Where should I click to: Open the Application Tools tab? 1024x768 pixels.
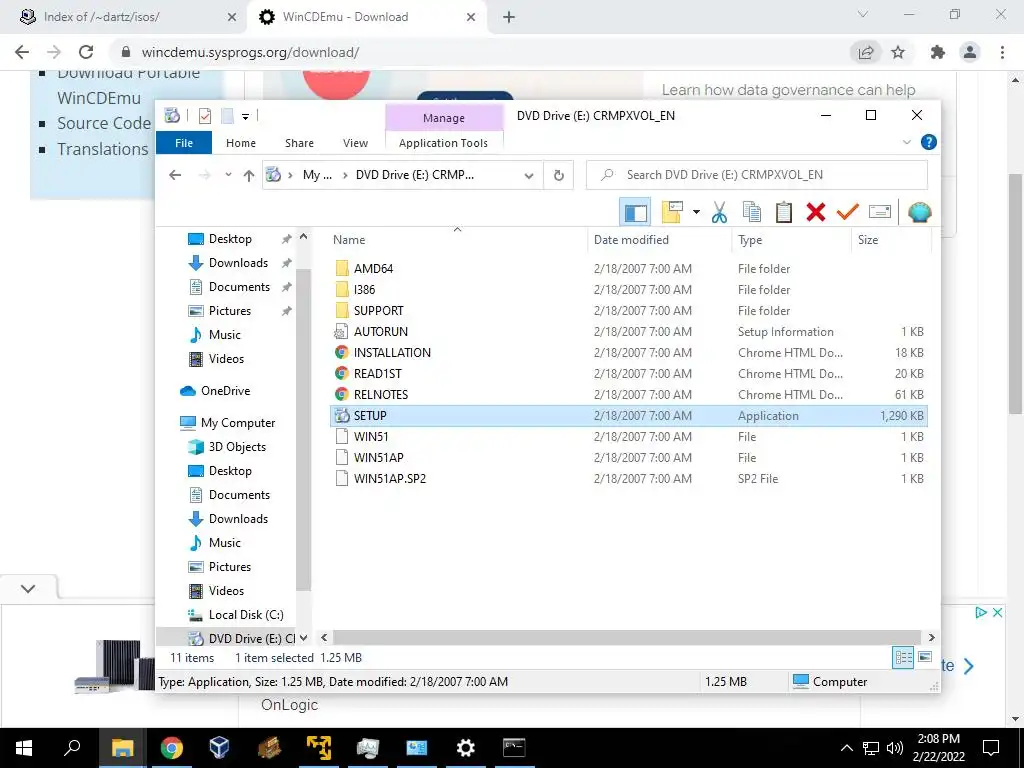coord(443,143)
